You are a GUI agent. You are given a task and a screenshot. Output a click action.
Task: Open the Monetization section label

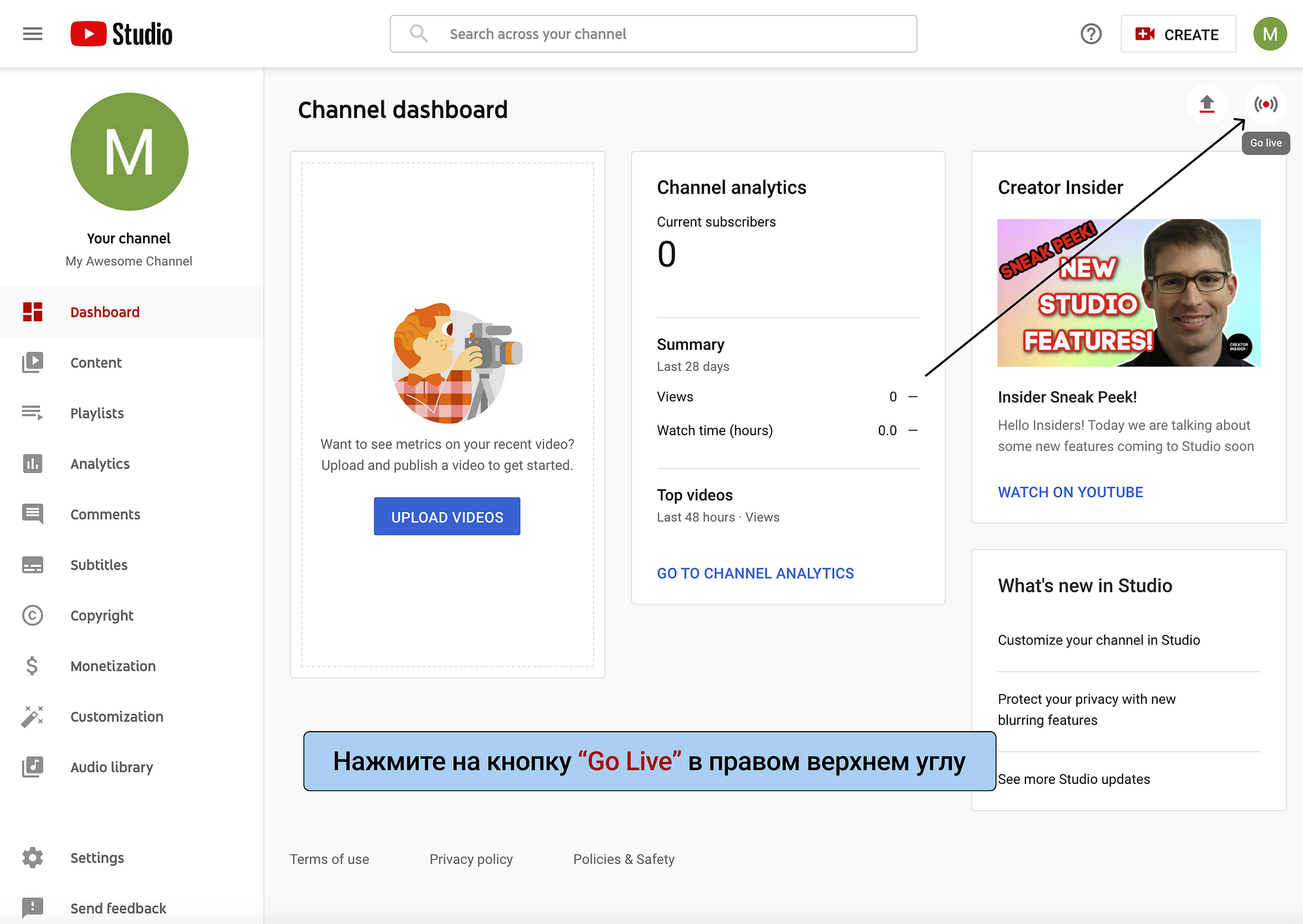[x=113, y=666]
